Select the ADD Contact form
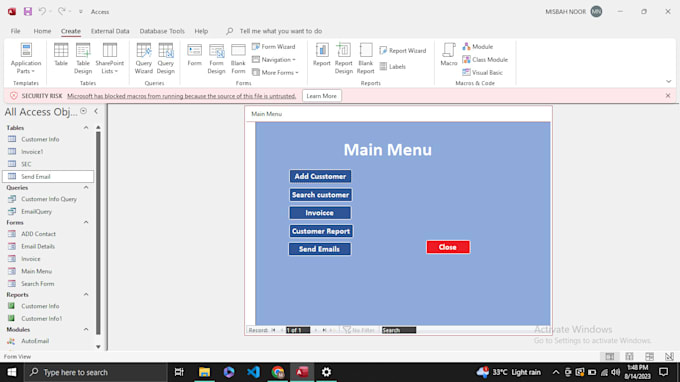The image size is (680, 382). pyautogui.click(x=48, y=234)
